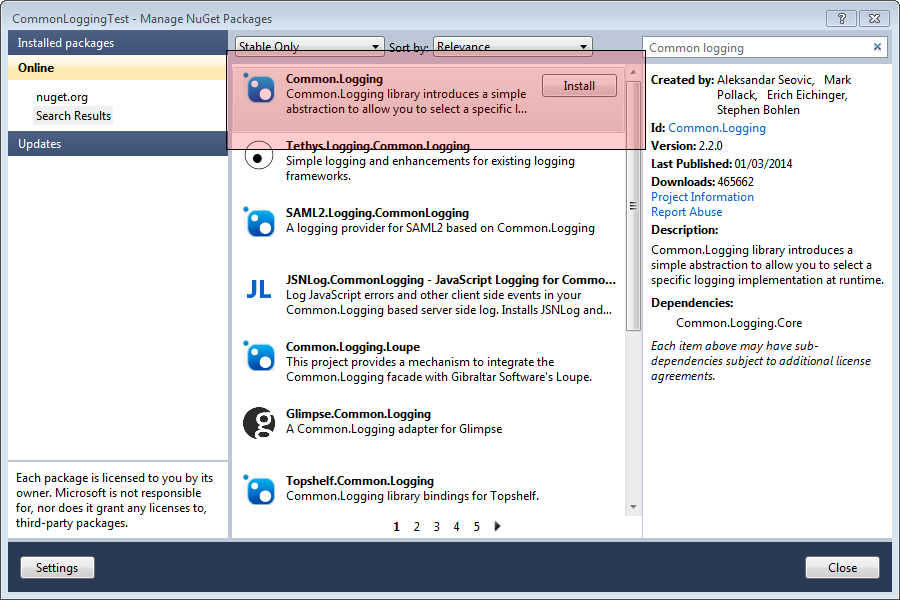The width and height of the screenshot is (900, 600).
Task: Go to results page 2
Action: click(417, 527)
